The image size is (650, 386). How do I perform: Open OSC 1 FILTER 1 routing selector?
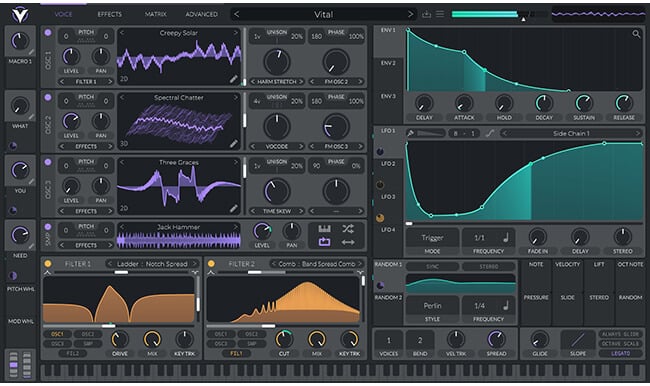[86, 82]
